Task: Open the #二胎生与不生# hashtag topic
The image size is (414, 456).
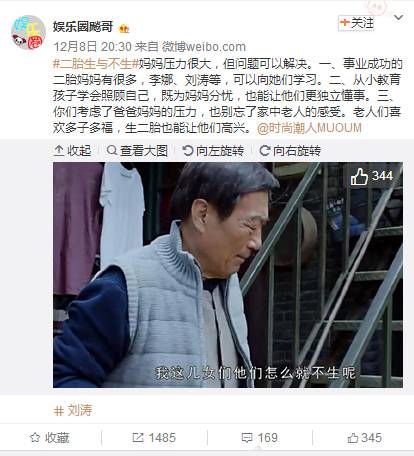Action: pyautogui.click(x=95, y=64)
